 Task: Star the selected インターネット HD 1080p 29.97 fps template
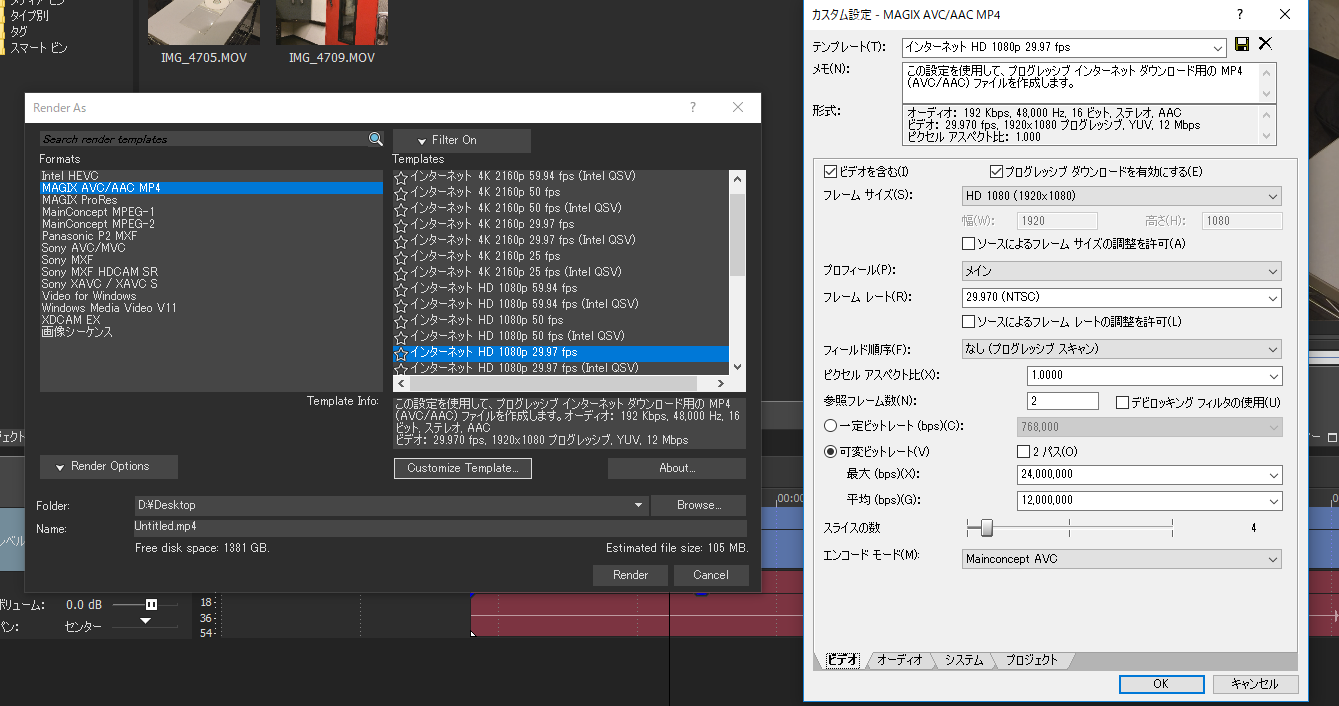[400, 351]
